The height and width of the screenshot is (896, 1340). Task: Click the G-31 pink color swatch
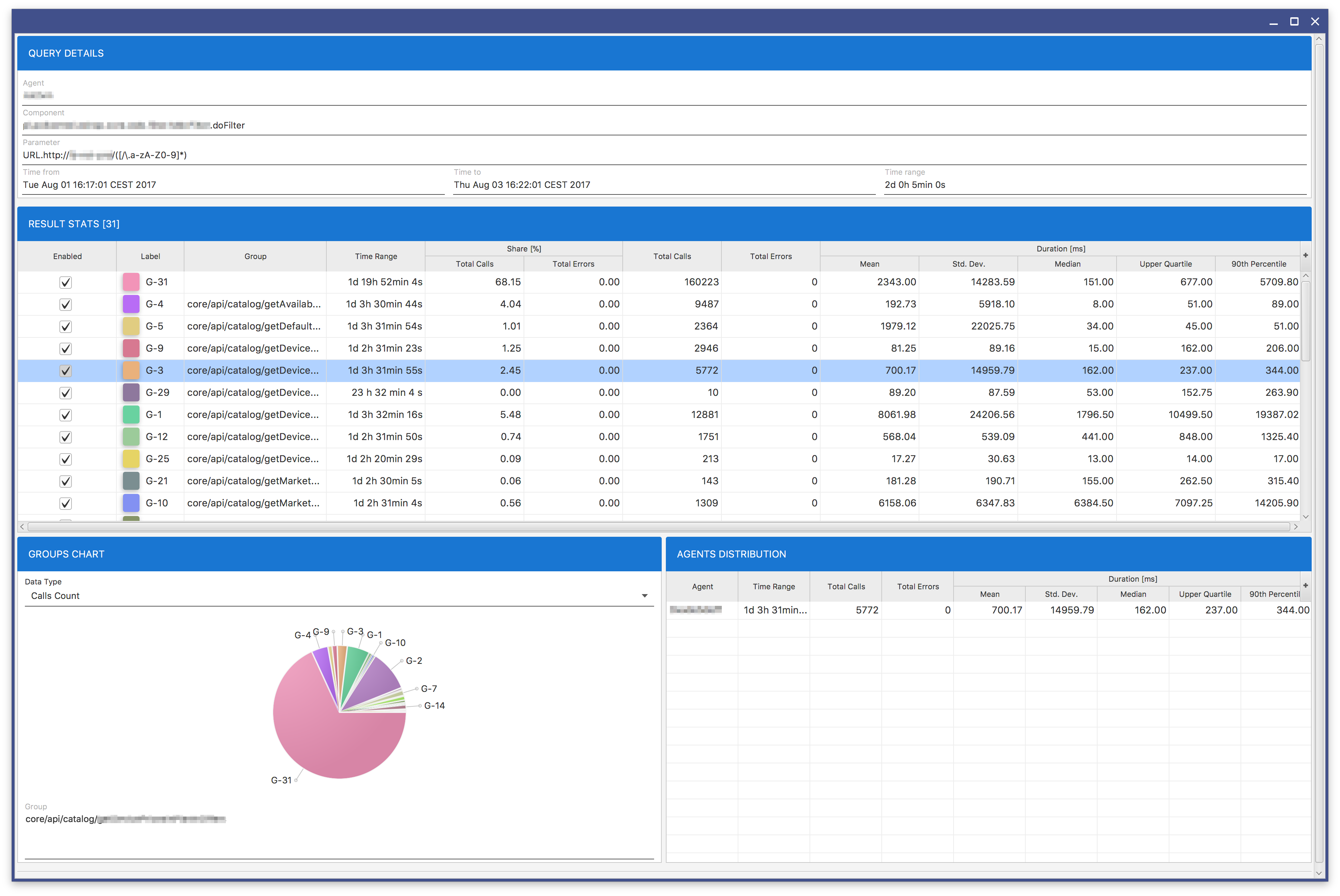[131, 282]
